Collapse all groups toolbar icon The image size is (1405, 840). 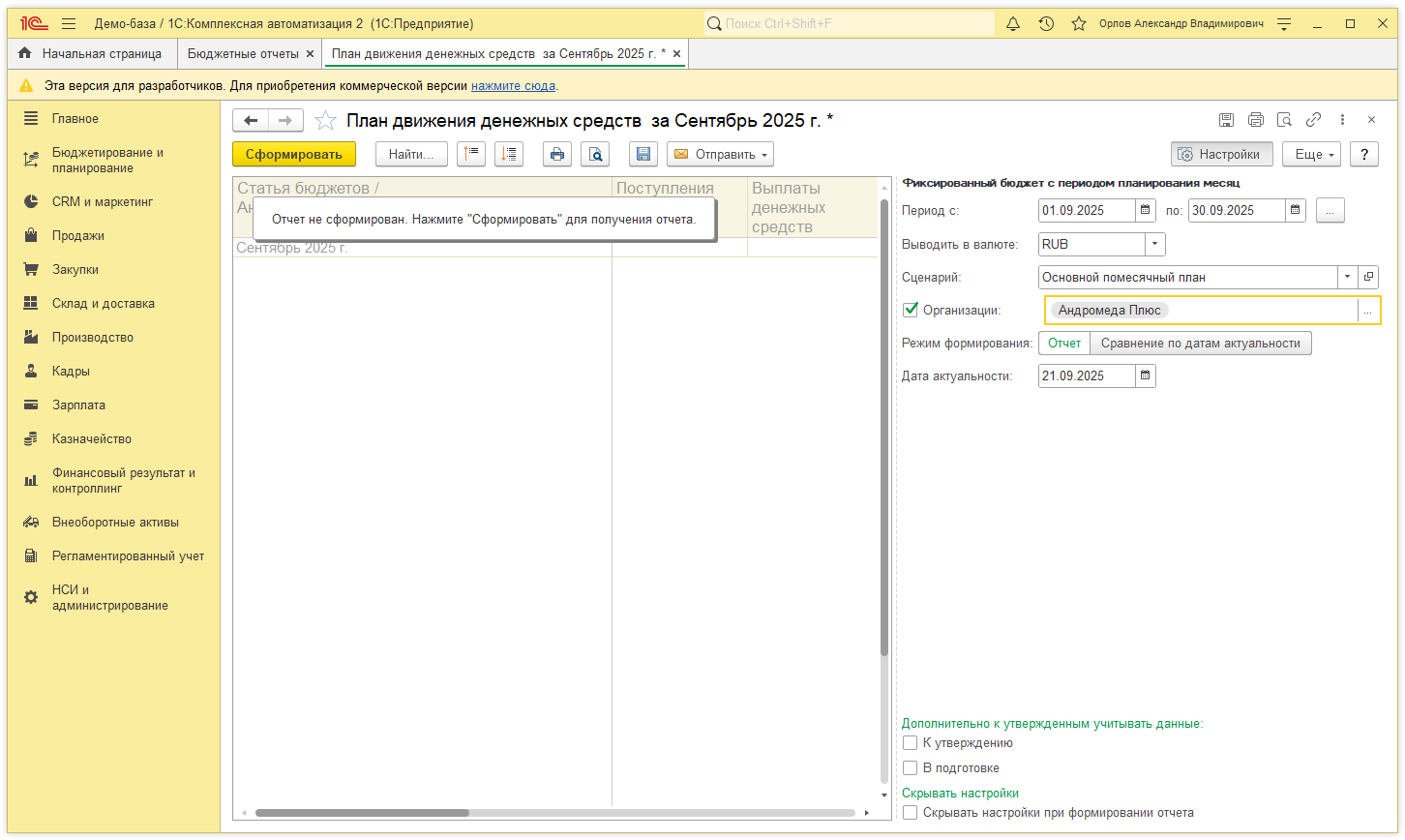tap(471, 154)
